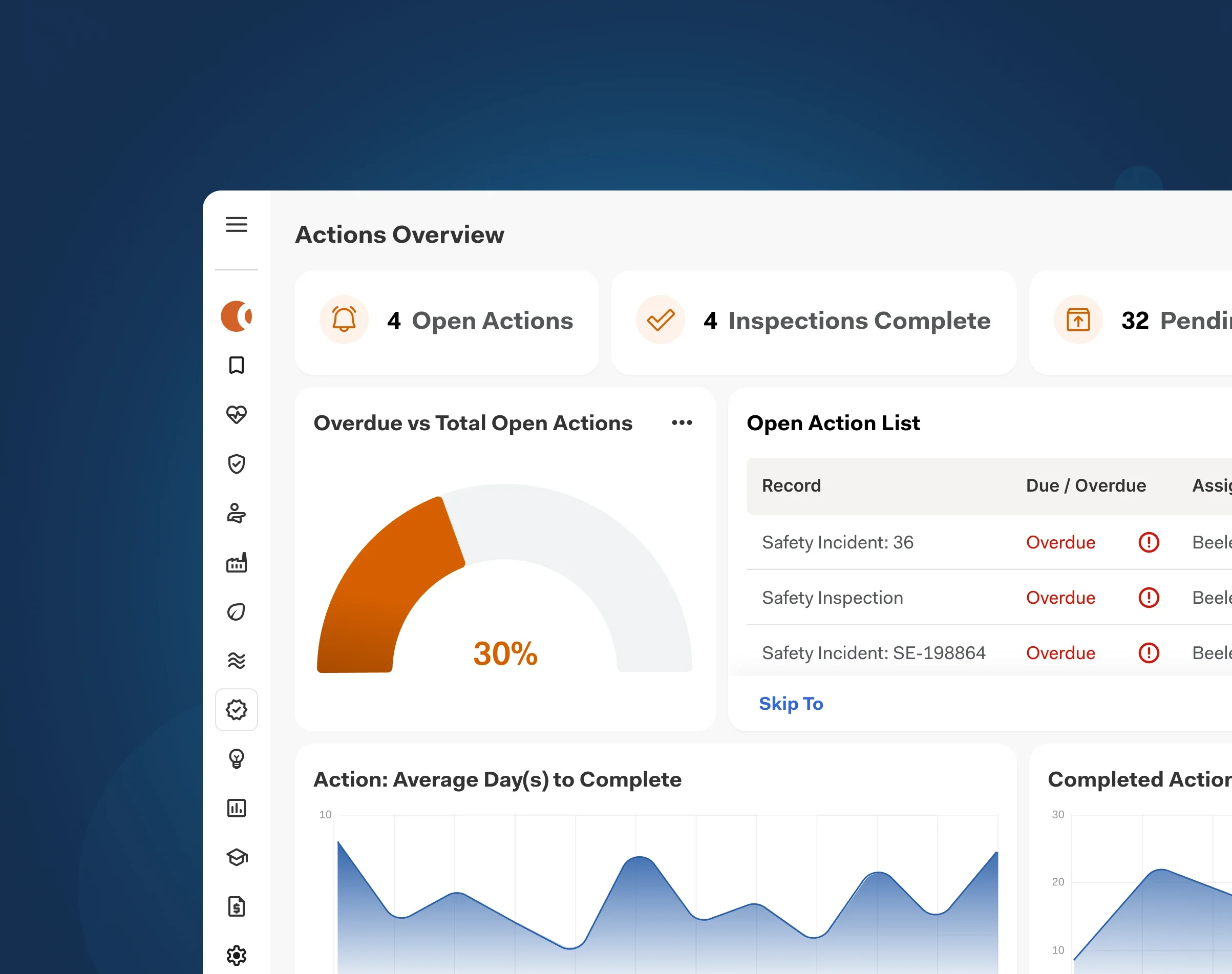Viewport: 1232px width, 974px height.
Task: Open the bar chart reports sidebar icon
Action: 236,808
